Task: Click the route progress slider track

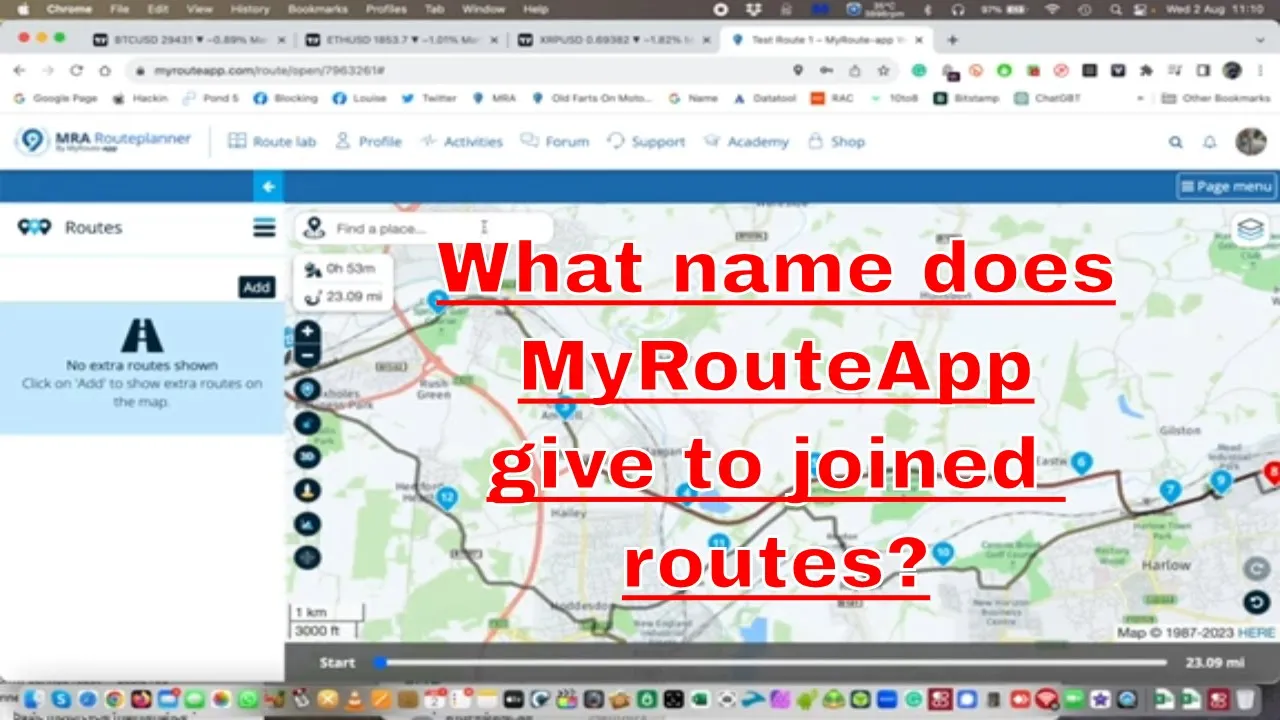Action: coord(773,662)
